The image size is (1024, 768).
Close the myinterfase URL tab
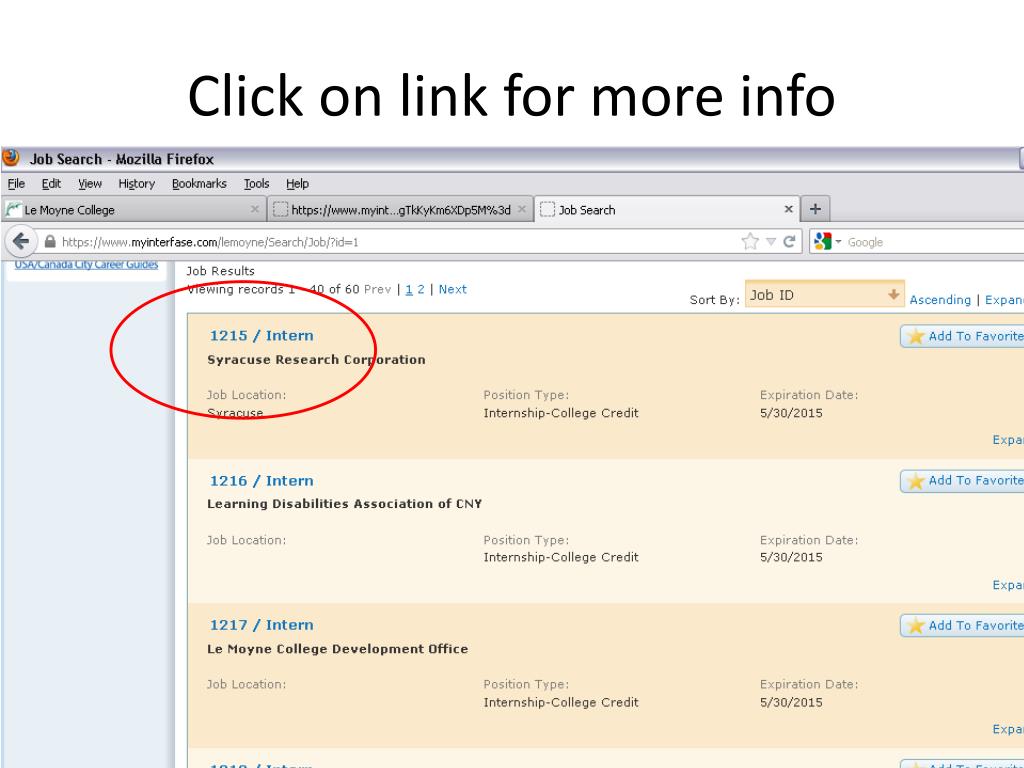tap(521, 210)
